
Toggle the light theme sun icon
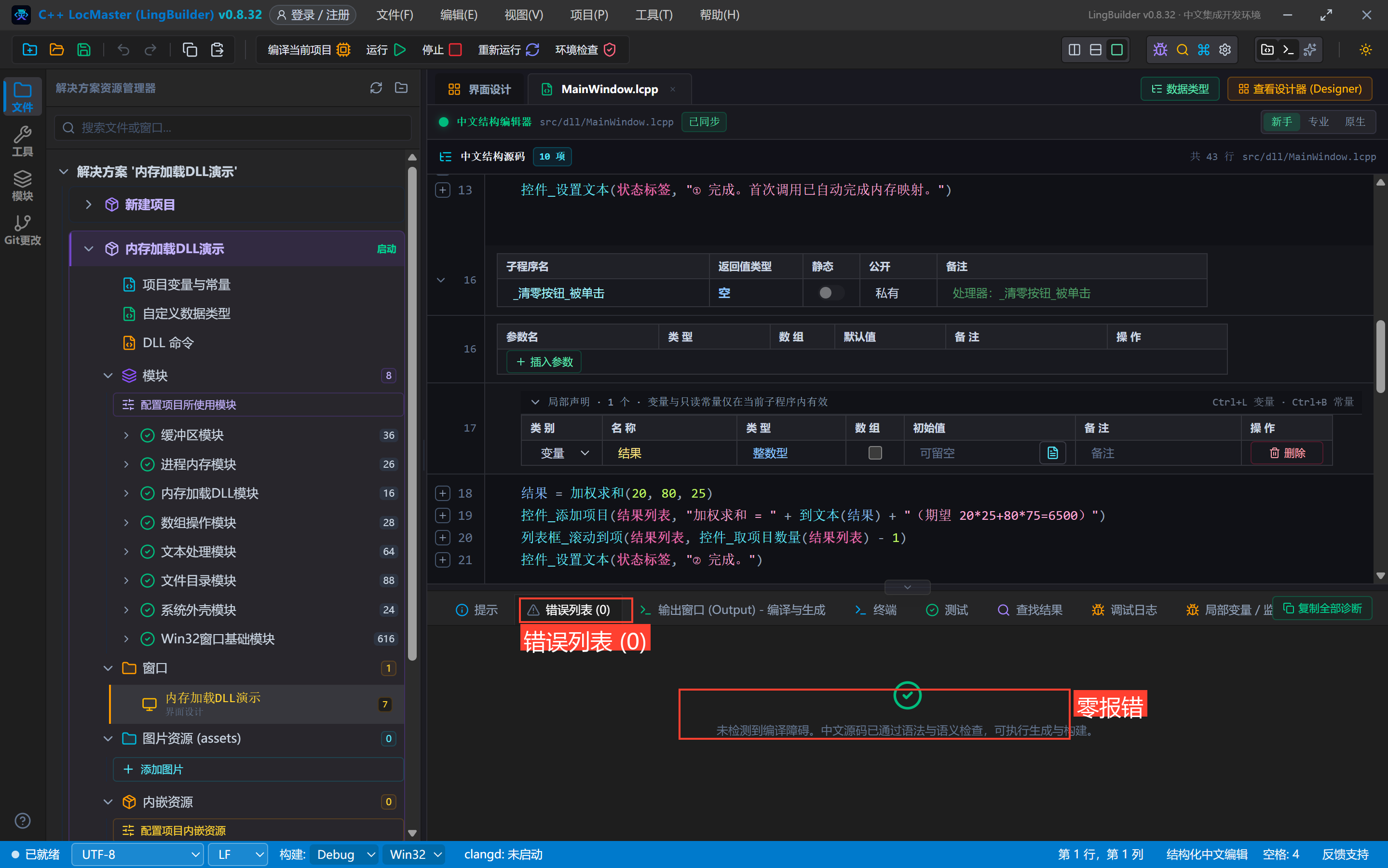[x=1366, y=50]
